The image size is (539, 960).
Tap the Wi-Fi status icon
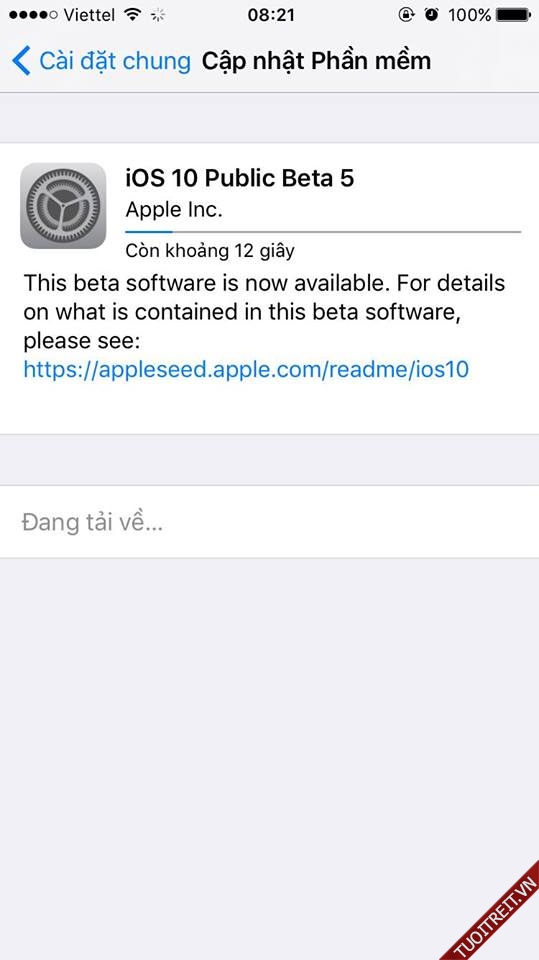pyautogui.click(x=132, y=15)
